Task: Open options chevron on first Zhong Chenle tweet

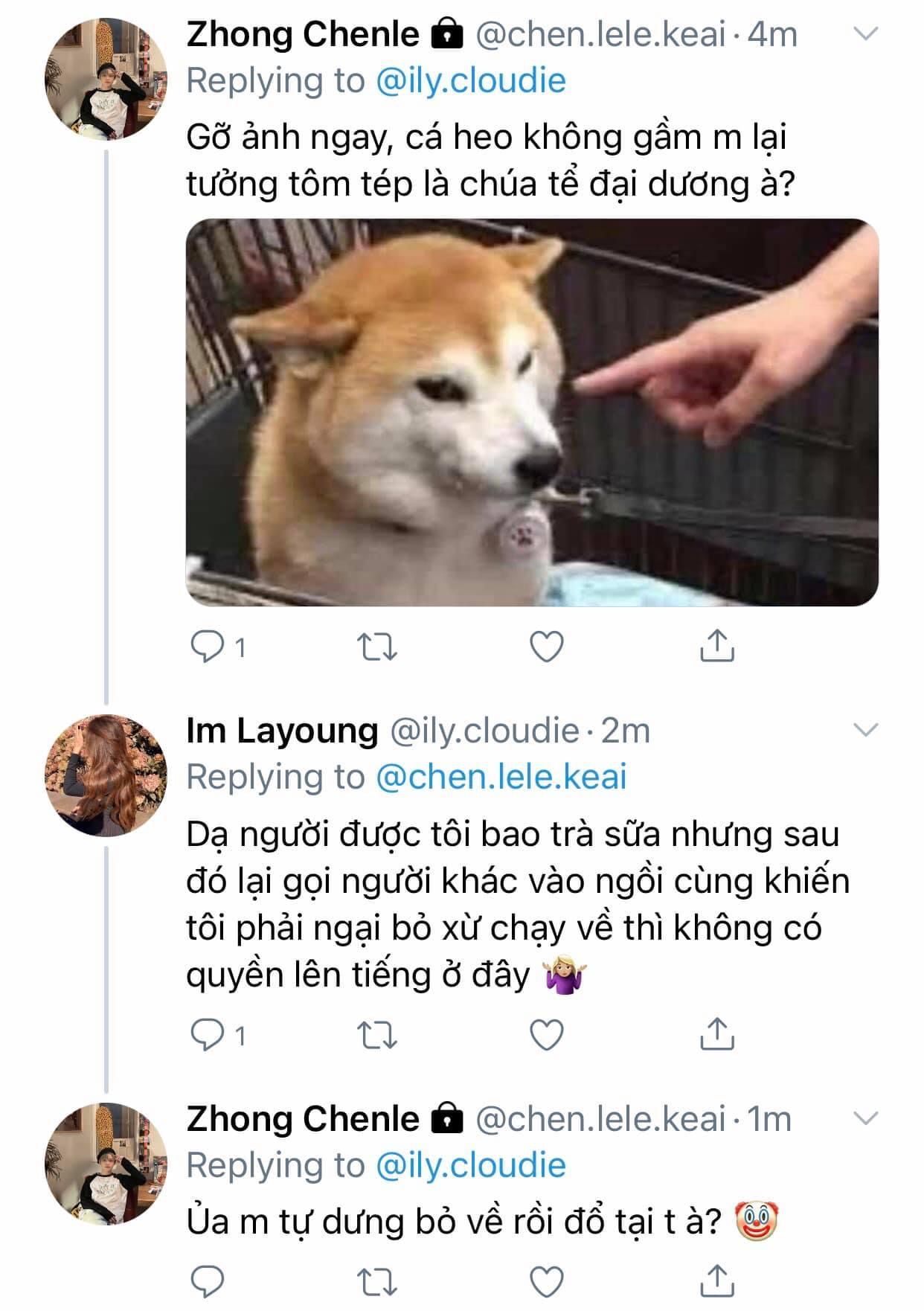Action: click(x=865, y=34)
